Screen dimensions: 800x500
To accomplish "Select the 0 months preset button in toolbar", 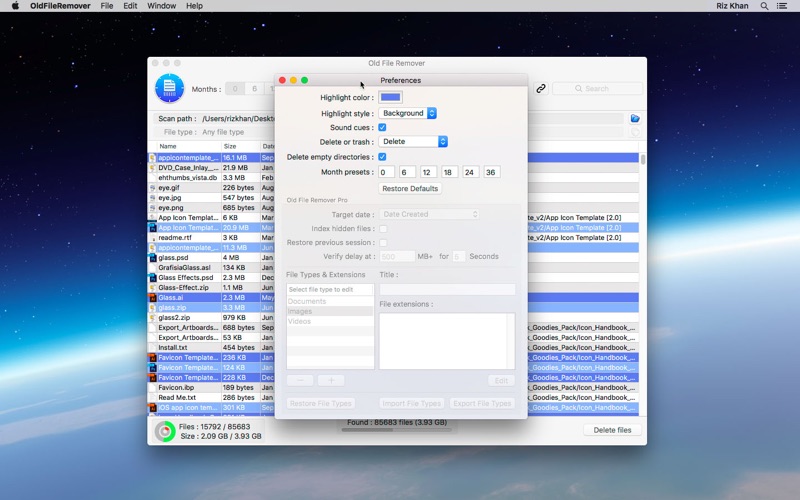I will pyautogui.click(x=235, y=89).
